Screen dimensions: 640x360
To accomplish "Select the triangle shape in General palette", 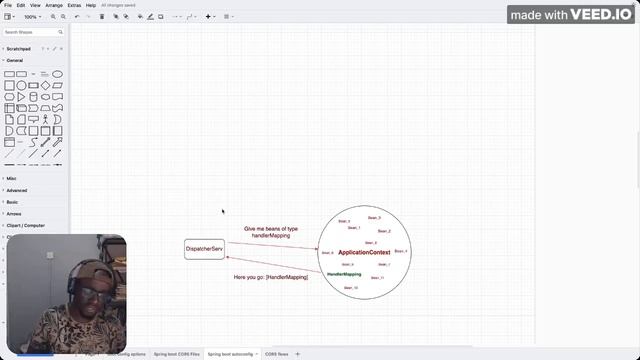I will click(x=21, y=97).
